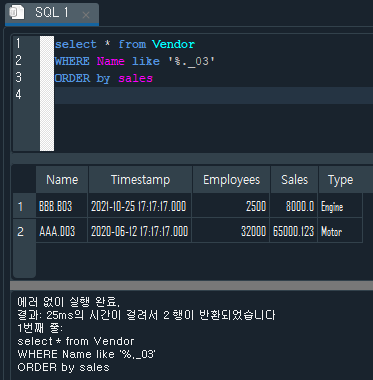Close the SQL 1 tab

(86, 15)
